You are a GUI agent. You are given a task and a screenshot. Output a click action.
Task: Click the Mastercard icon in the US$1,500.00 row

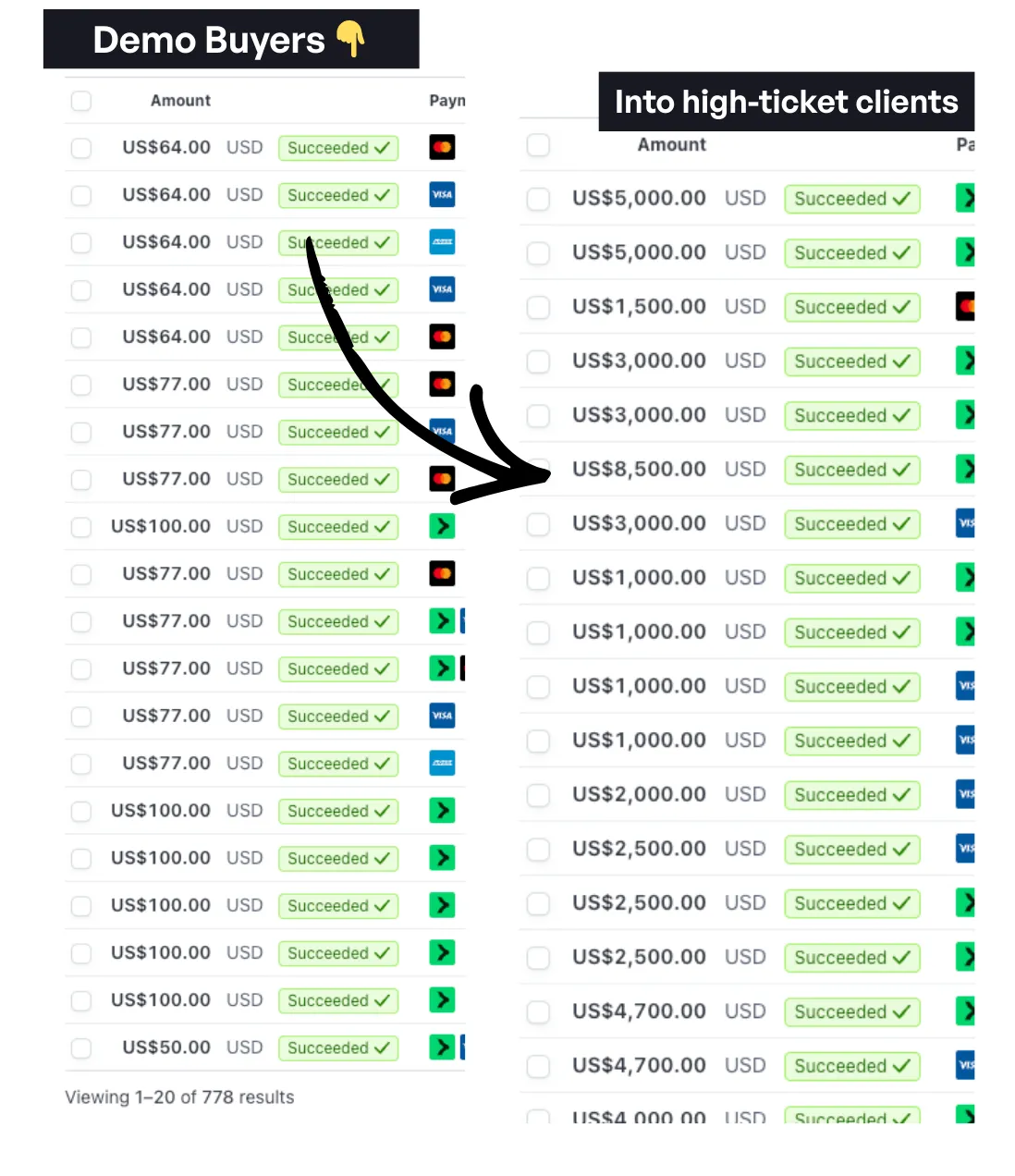[965, 306]
